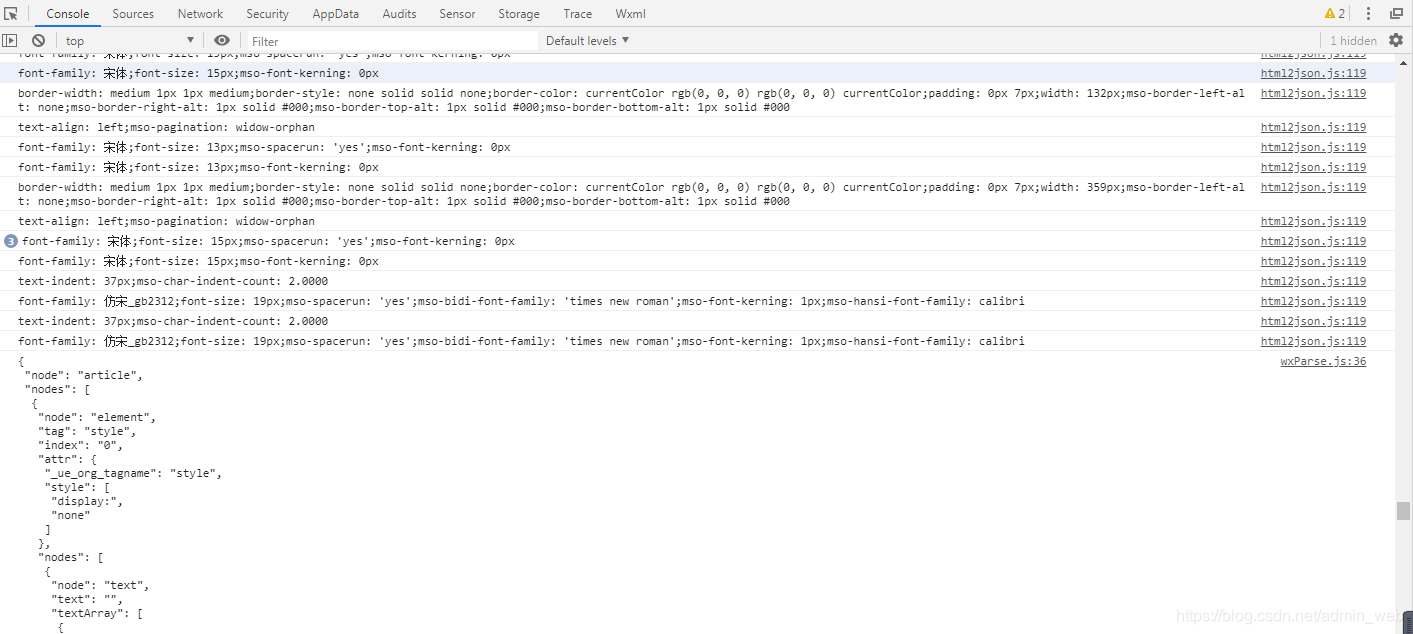Click the Filter input field

392,41
